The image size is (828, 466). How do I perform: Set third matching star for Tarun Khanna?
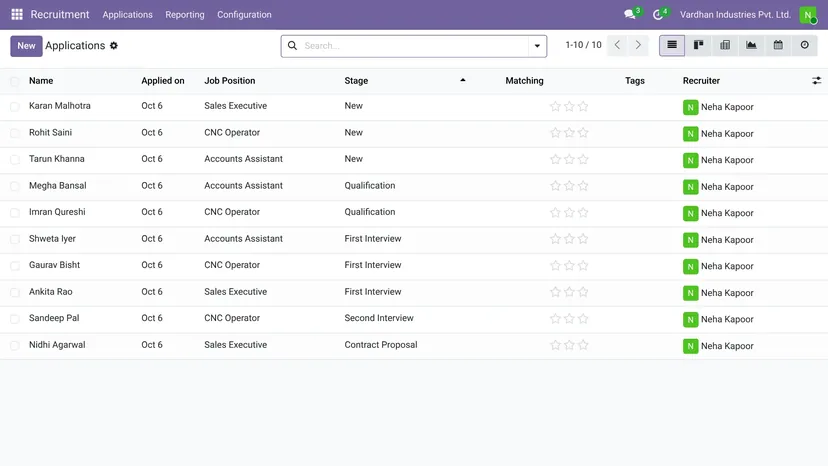click(x=583, y=159)
